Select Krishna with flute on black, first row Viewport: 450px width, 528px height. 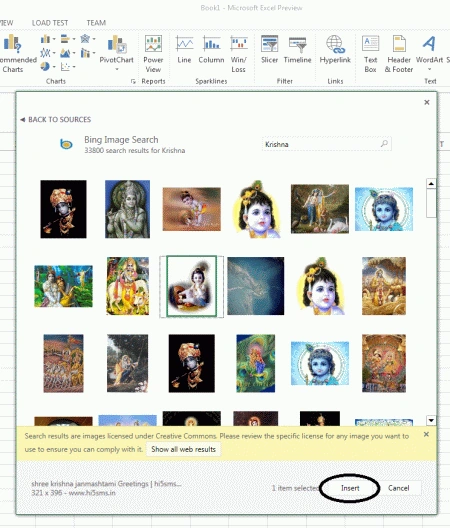[63, 209]
